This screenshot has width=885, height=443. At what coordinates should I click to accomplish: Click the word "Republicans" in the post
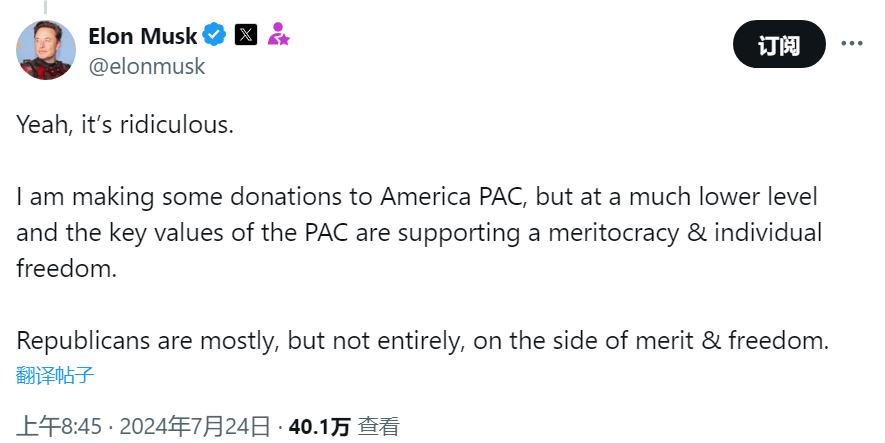coord(81,341)
